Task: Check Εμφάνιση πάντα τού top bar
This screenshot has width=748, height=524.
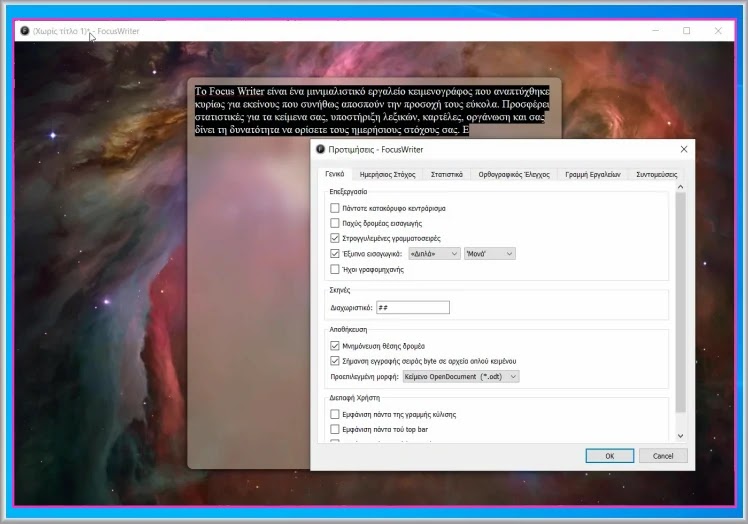Action: click(335, 429)
